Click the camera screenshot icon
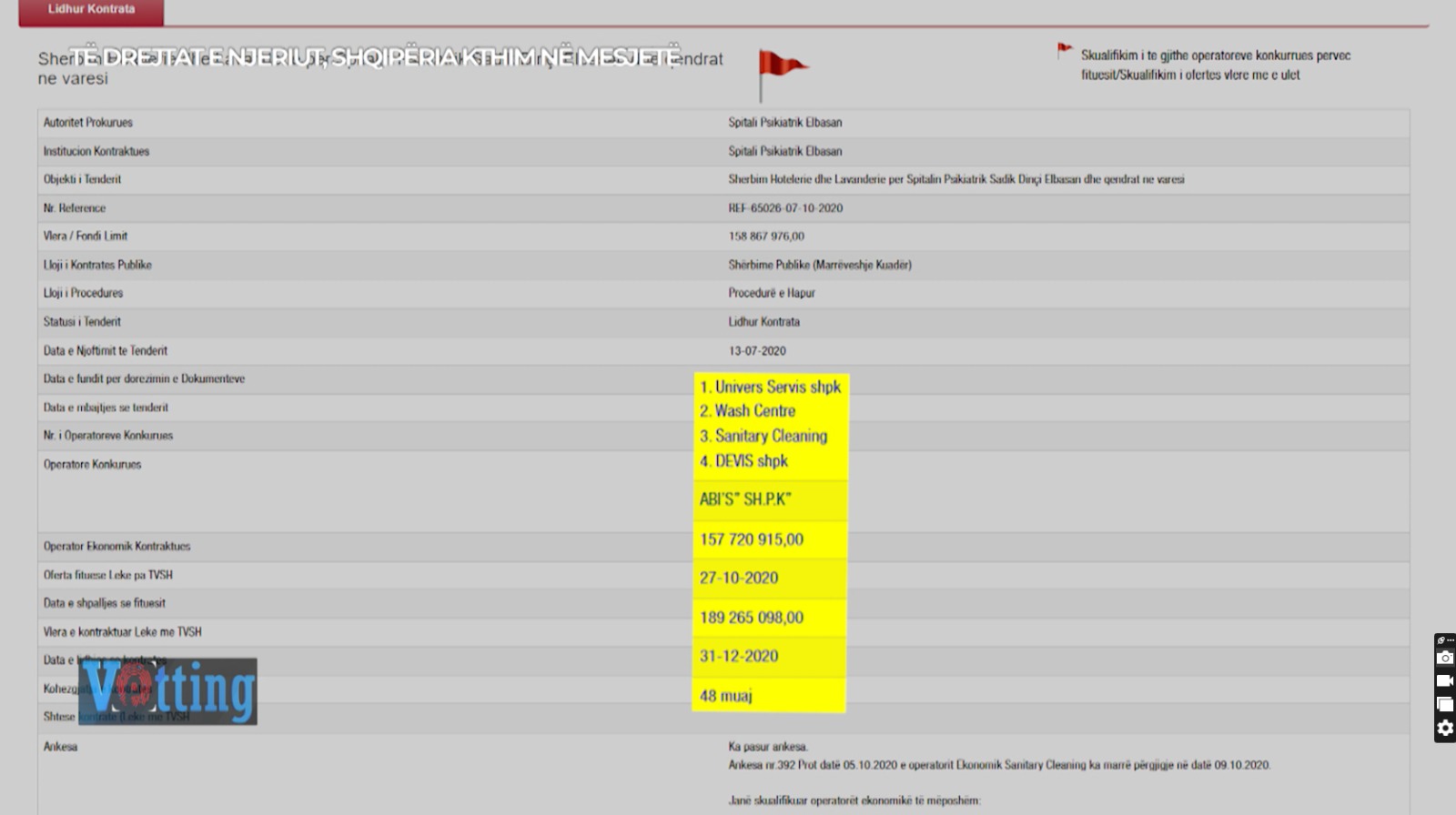This screenshot has width=1456, height=815. click(1444, 658)
